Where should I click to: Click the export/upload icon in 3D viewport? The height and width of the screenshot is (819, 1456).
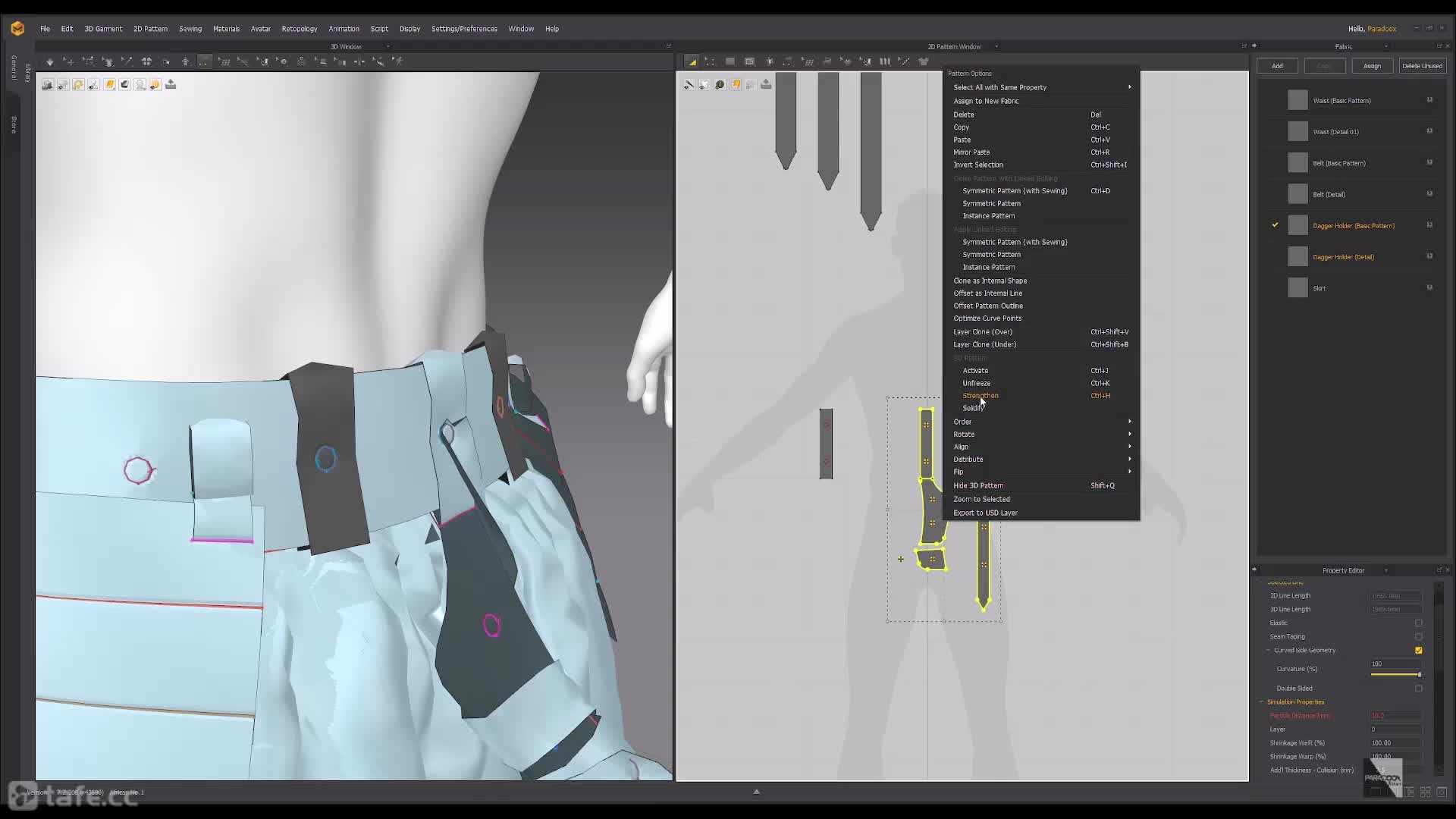pyautogui.click(x=171, y=85)
